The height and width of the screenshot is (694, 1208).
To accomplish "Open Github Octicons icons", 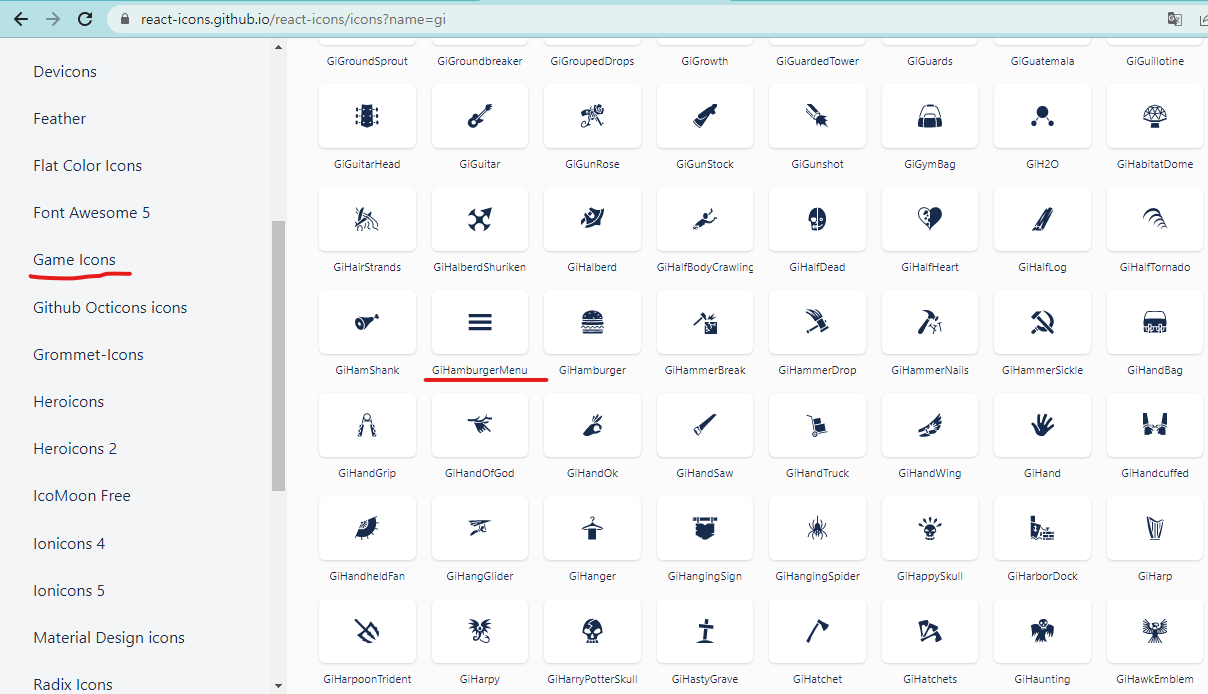I will [x=110, y=308].
